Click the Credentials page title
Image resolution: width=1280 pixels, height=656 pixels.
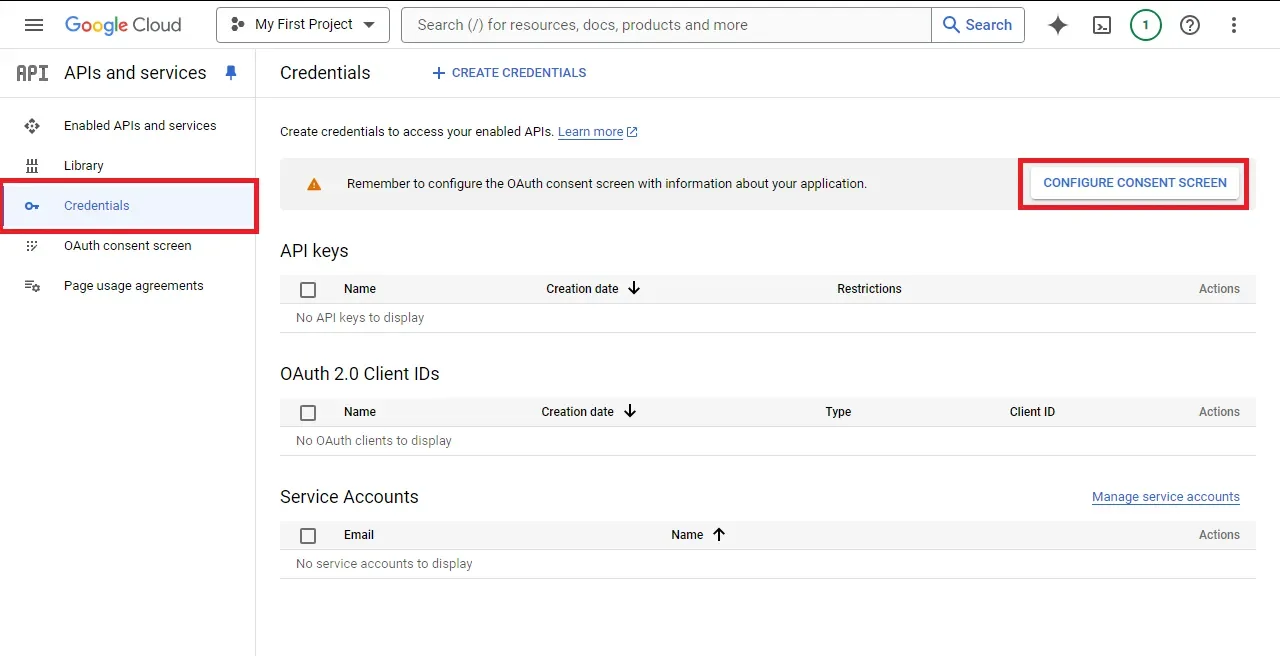pyautogui.click(x=325, y=73)
